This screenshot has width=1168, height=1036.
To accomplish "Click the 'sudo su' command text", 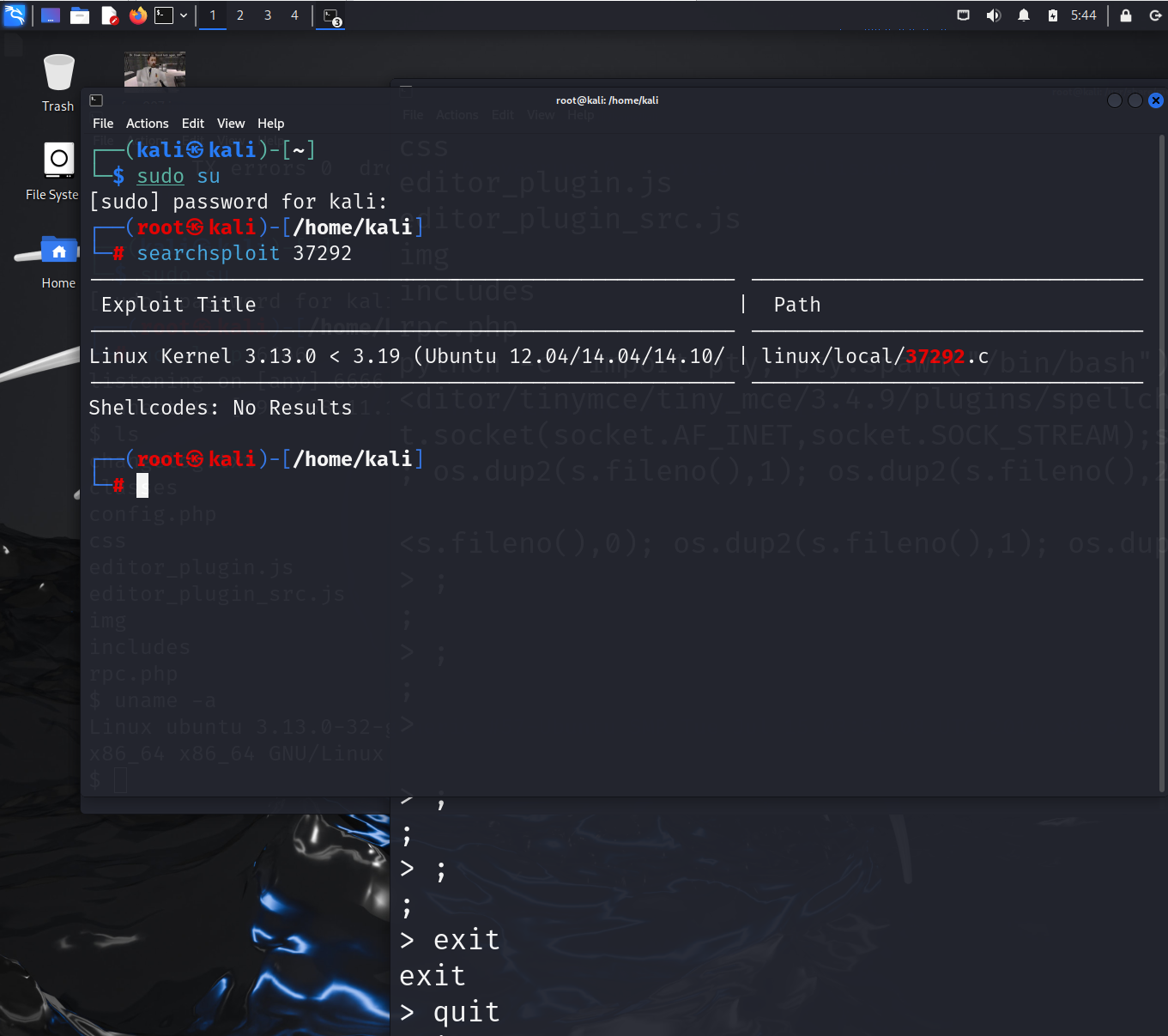I will (x=179, y=176).
